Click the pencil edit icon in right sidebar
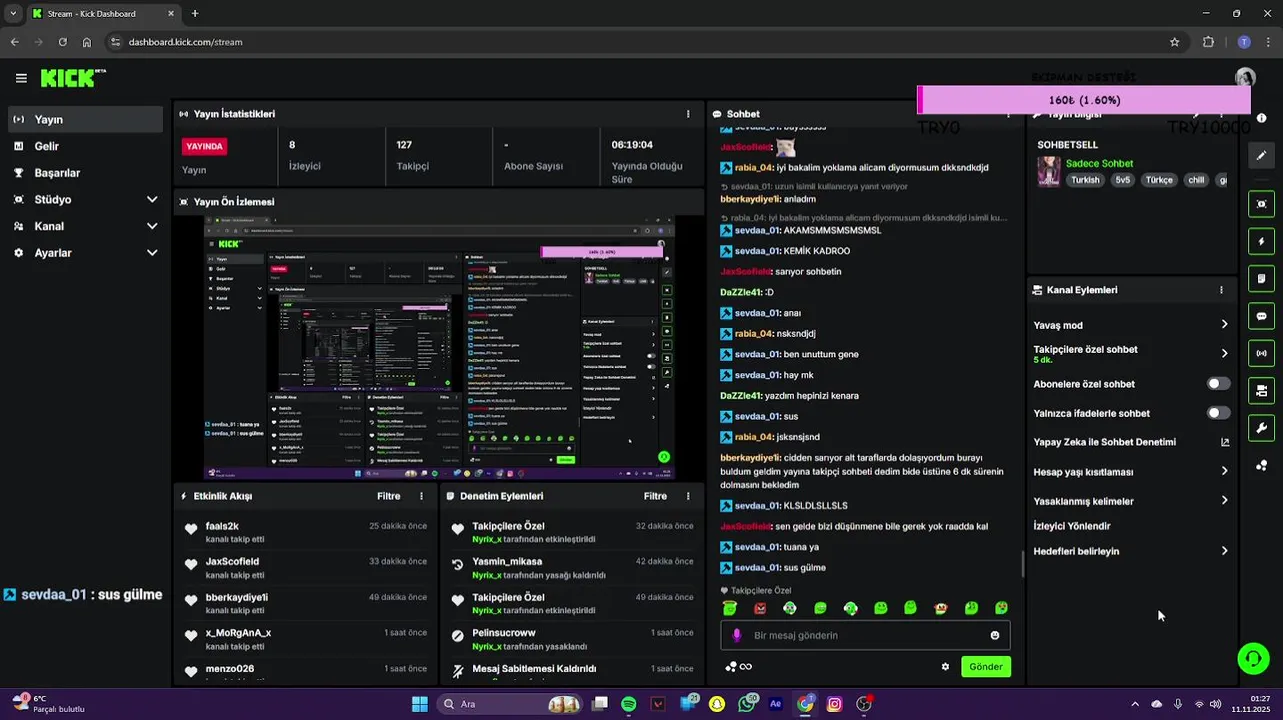 coord(1261,156)
